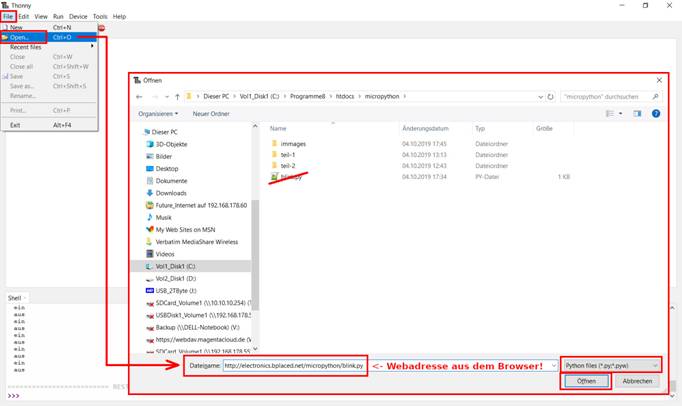Click the Abbrechen button
This screenshot has height=406, width=682.
pos(636,381)
